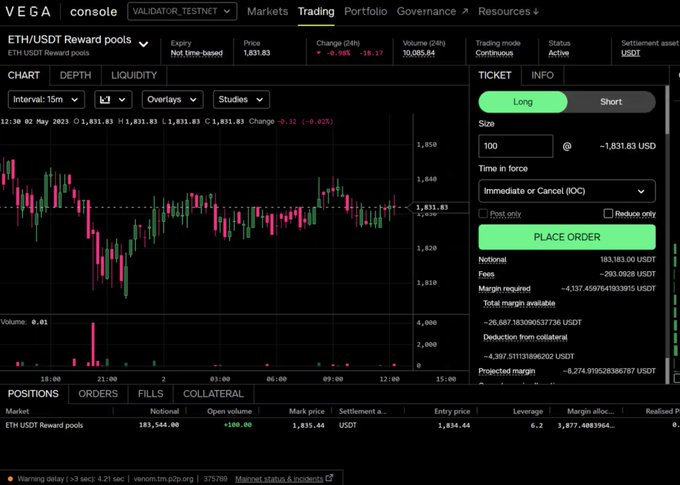
Task: Open the VALIDATOR_TESTNET network dropdown
Action: tap(182, 11)
